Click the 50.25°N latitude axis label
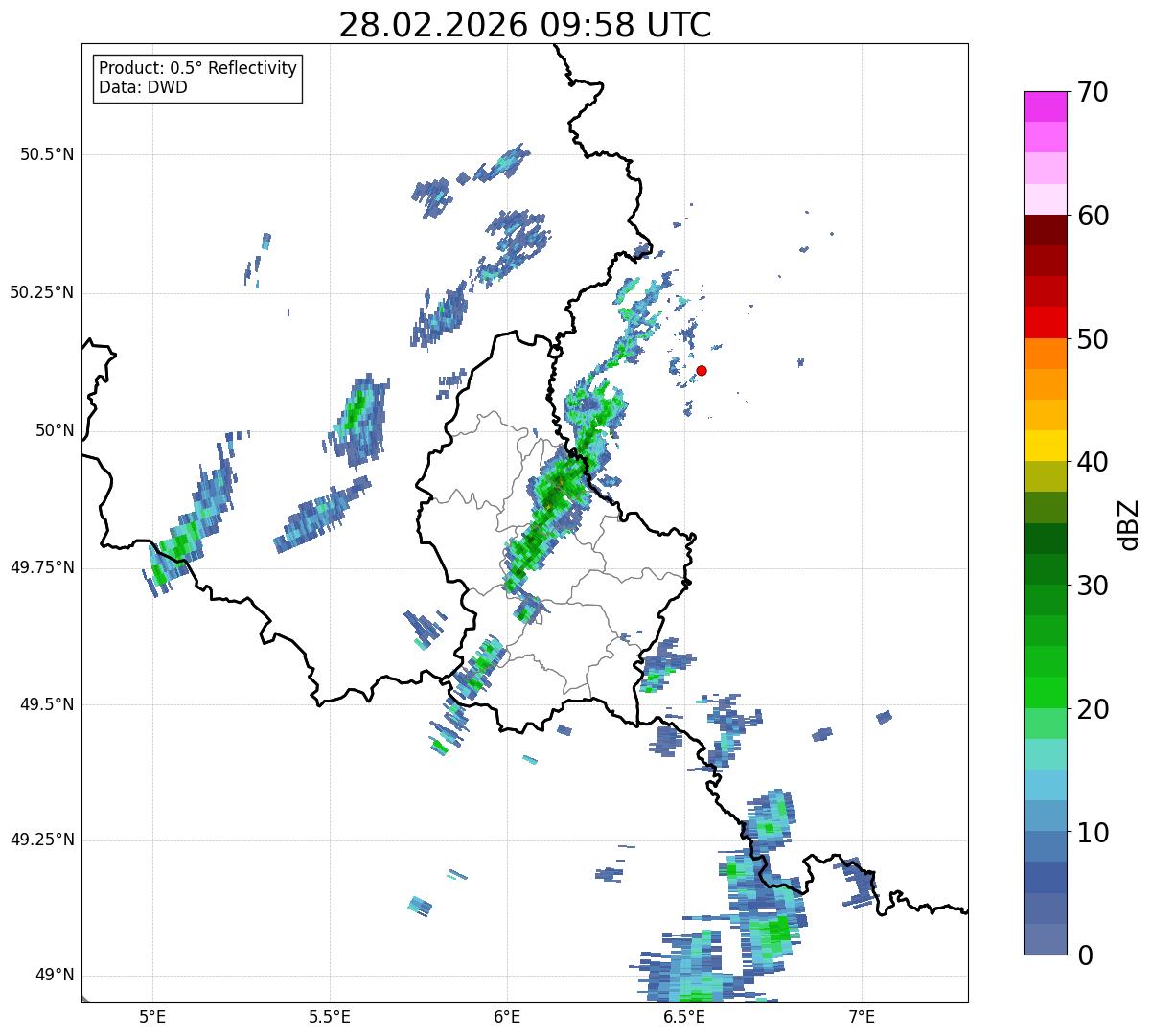This screenshot has height=1036, width=1152. pyautogui.click(x=42, y=292)
